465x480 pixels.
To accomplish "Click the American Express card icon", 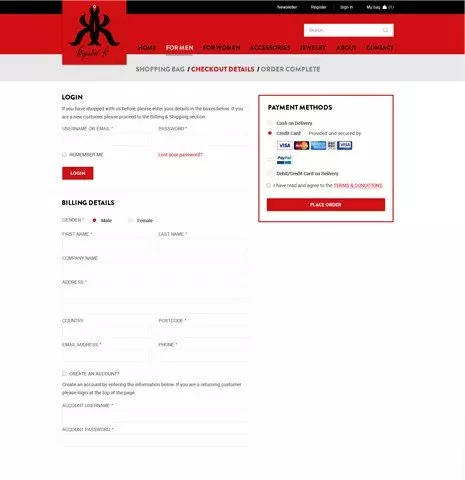I will pos(318,145).
